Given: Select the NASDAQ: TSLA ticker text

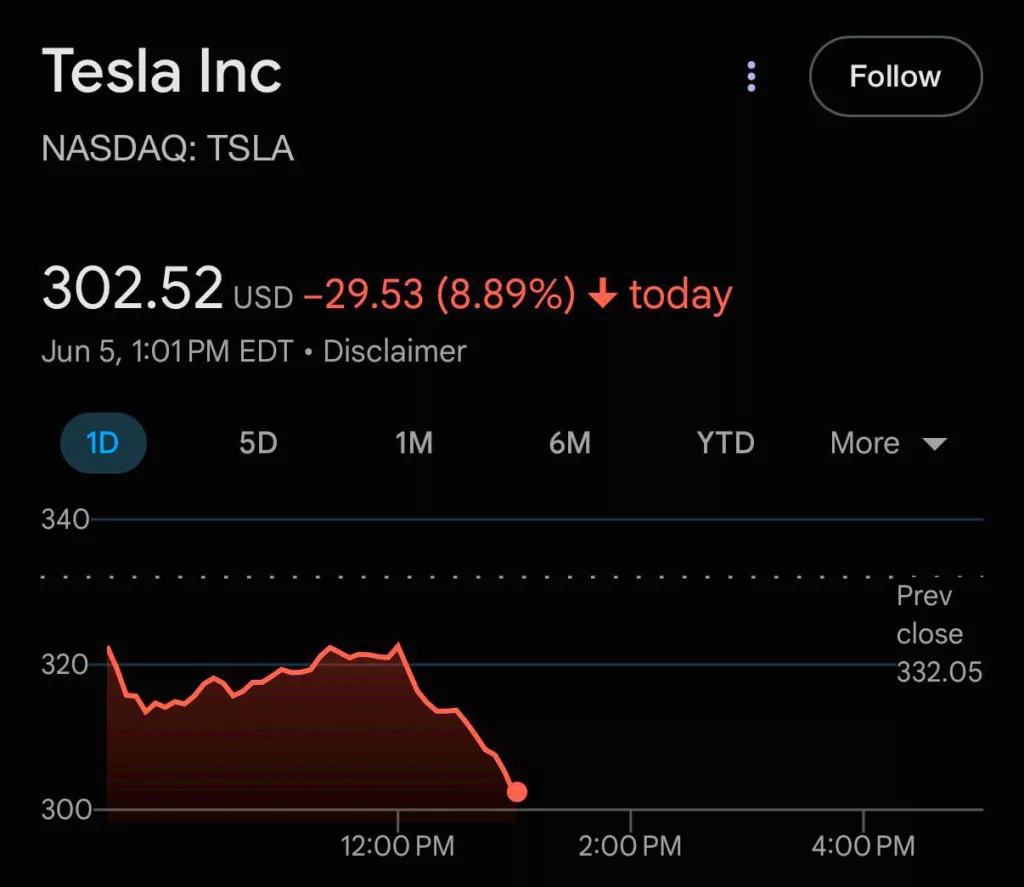Looking at the screenshot, I should click(167, 148).
